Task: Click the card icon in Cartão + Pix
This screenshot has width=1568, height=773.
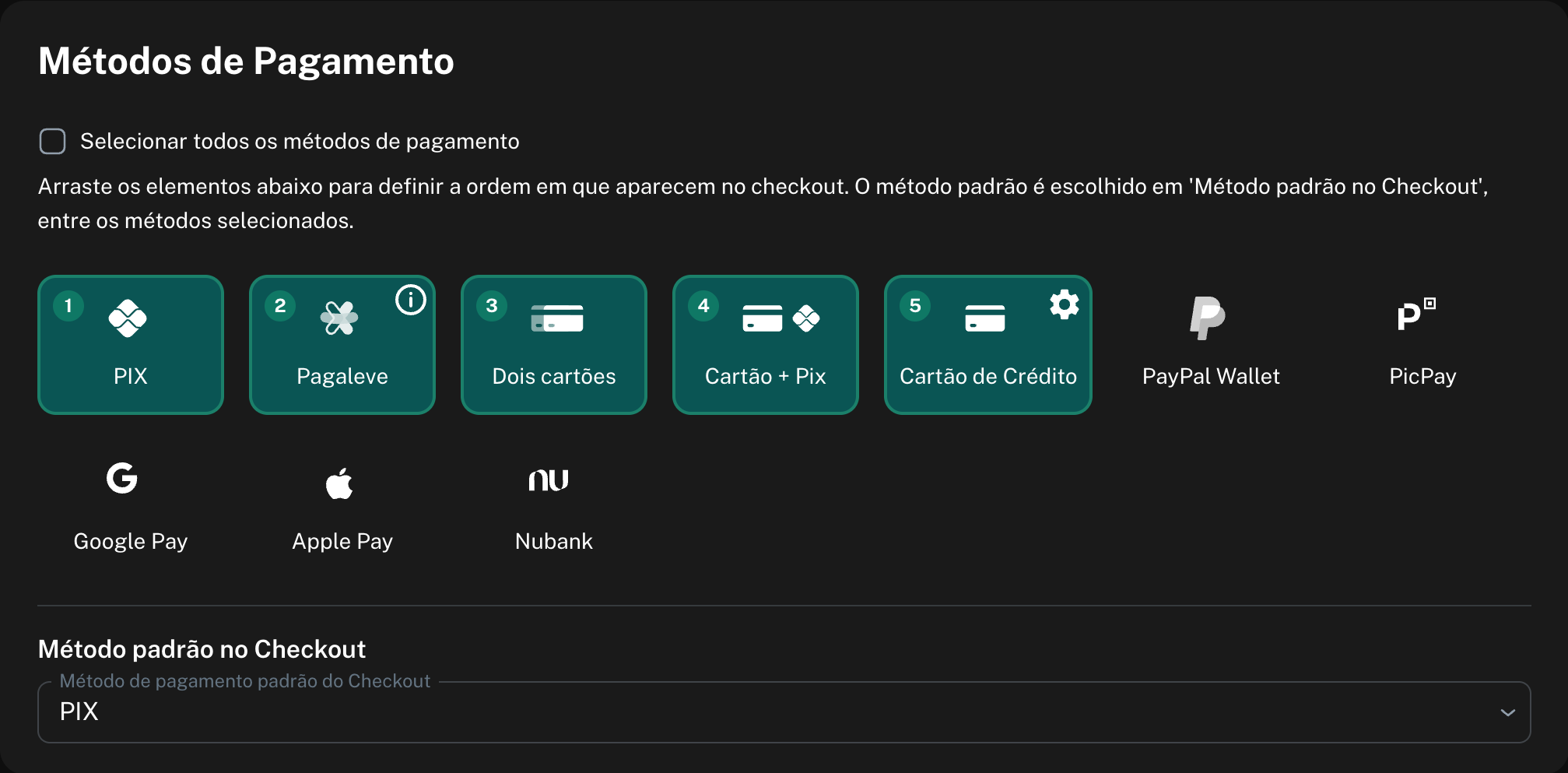Action: (x=763, y=318)
